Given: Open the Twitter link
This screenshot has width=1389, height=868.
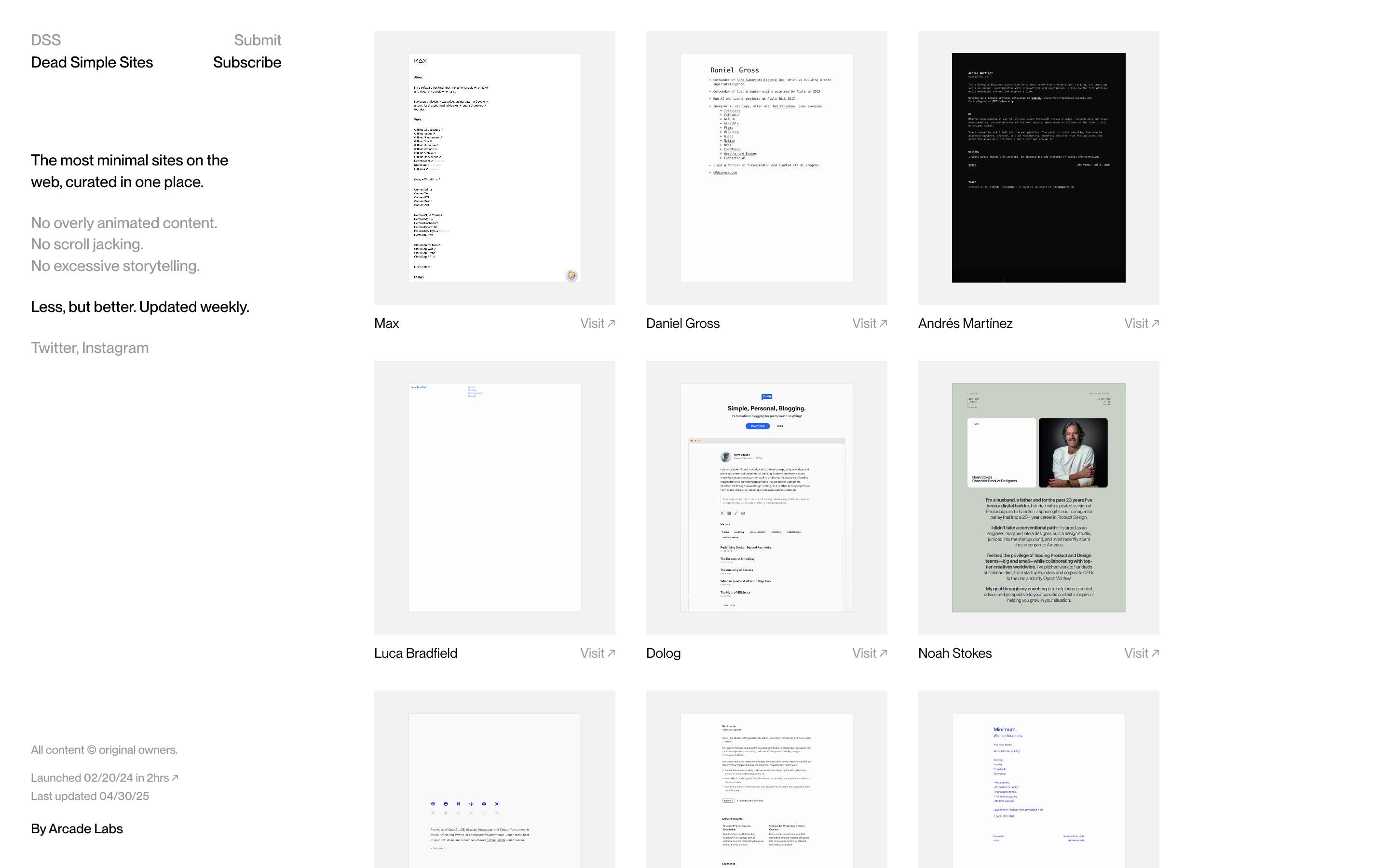Looking at the screenshot, I should [54, 347].
